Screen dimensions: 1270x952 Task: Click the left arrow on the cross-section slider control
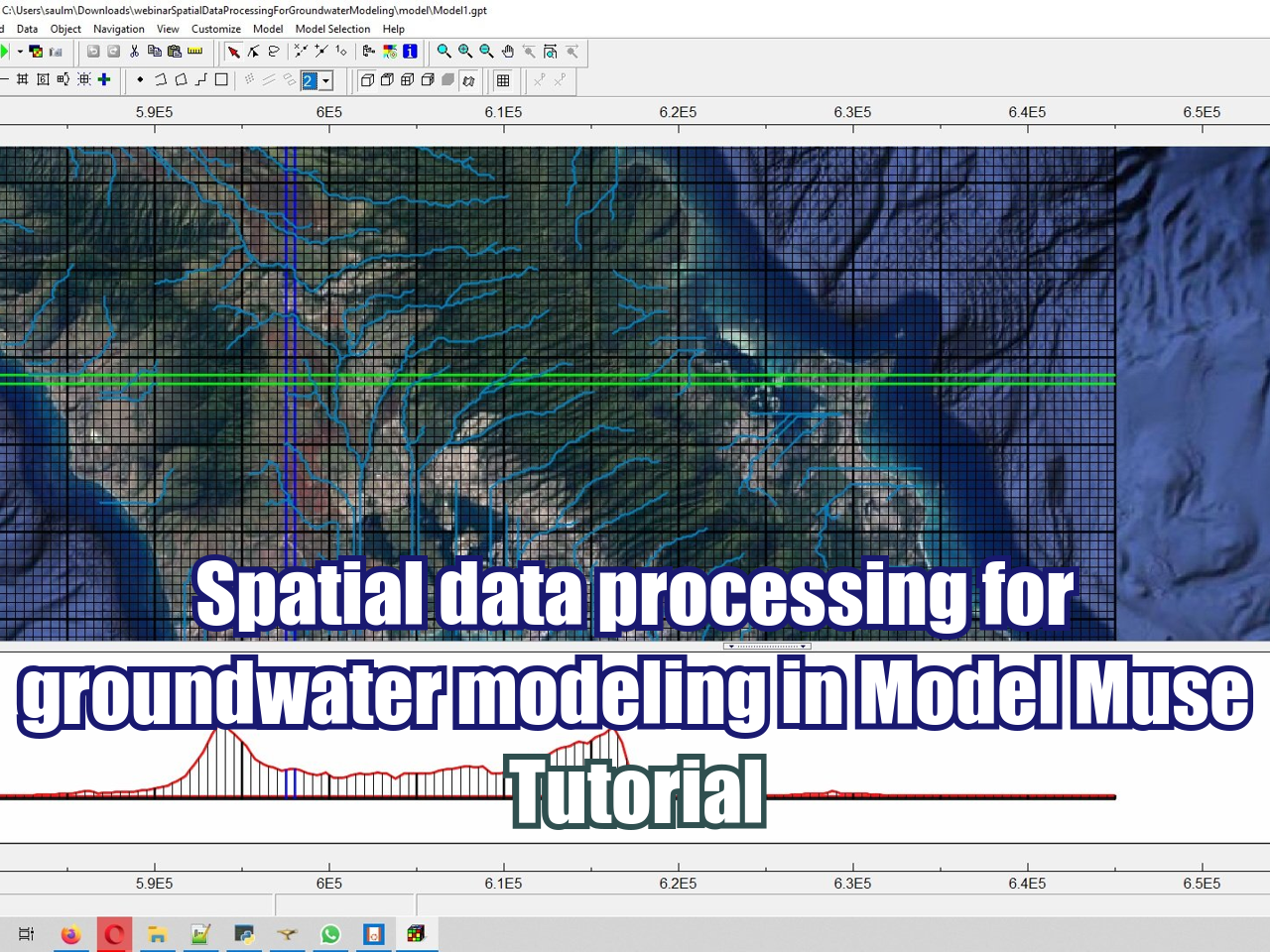point(731,646)
